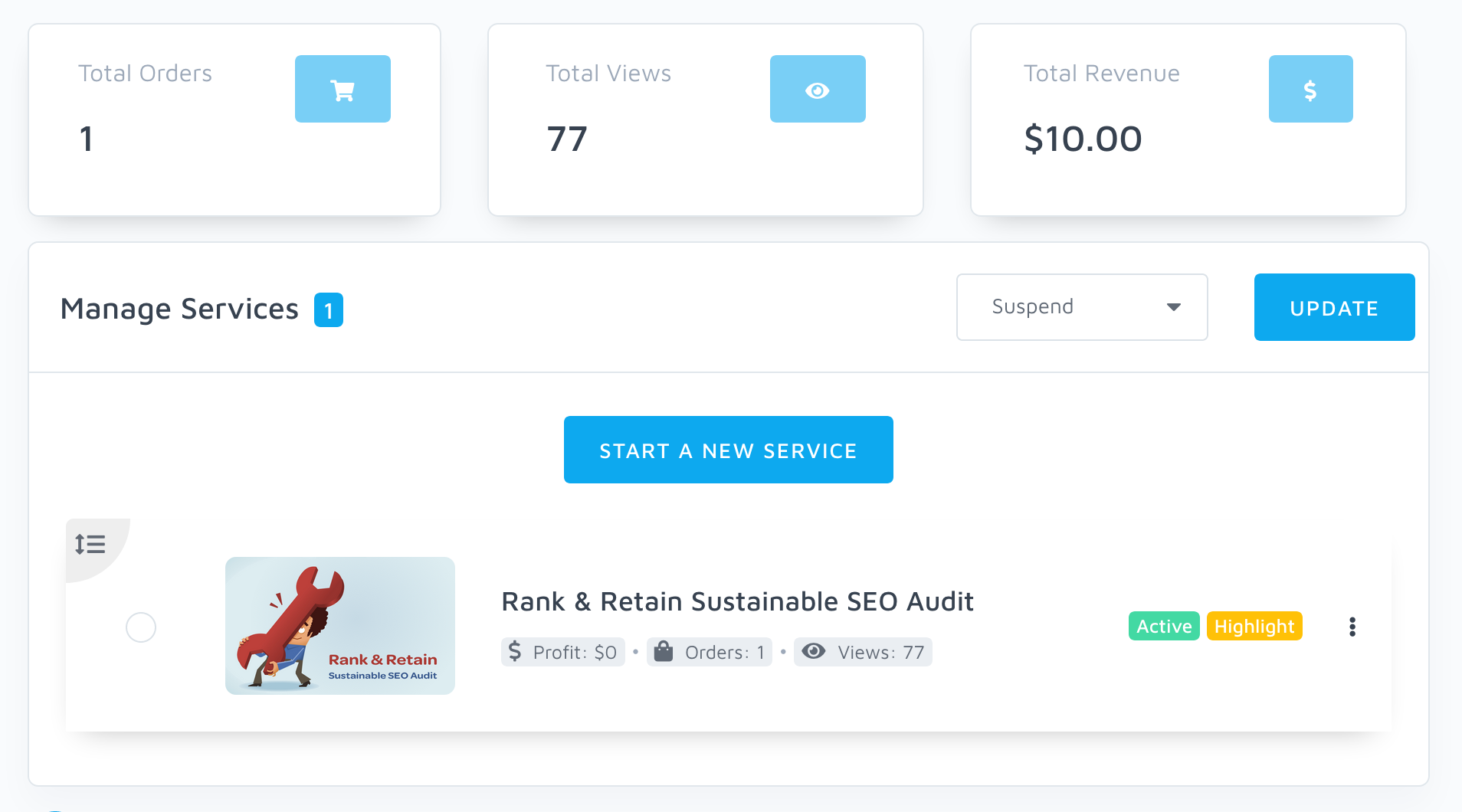
Task: Click the Total Revenue $10.00 card
Action: 1188,120
